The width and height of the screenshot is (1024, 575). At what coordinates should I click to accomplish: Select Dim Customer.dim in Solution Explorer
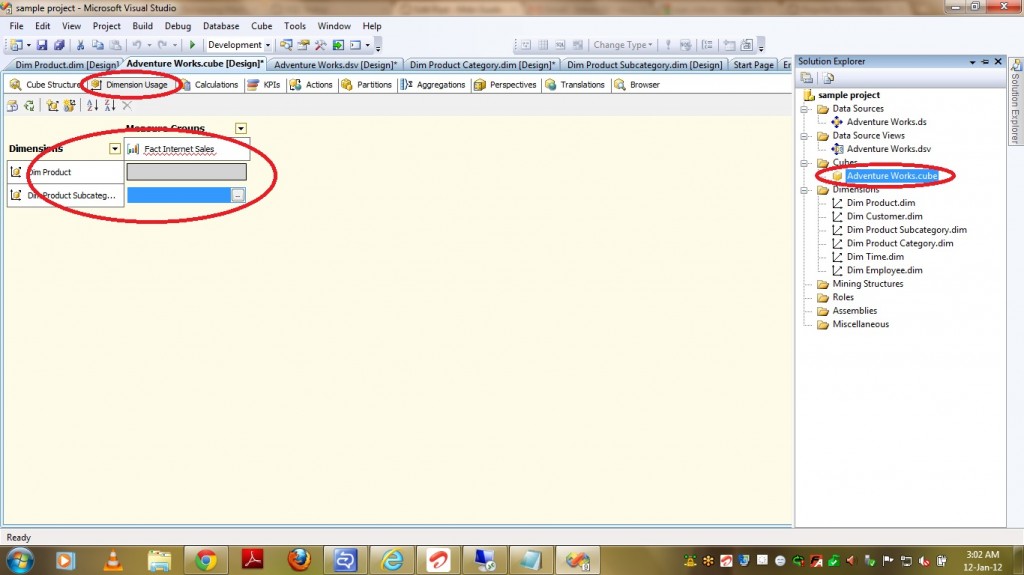click(884, 216)
